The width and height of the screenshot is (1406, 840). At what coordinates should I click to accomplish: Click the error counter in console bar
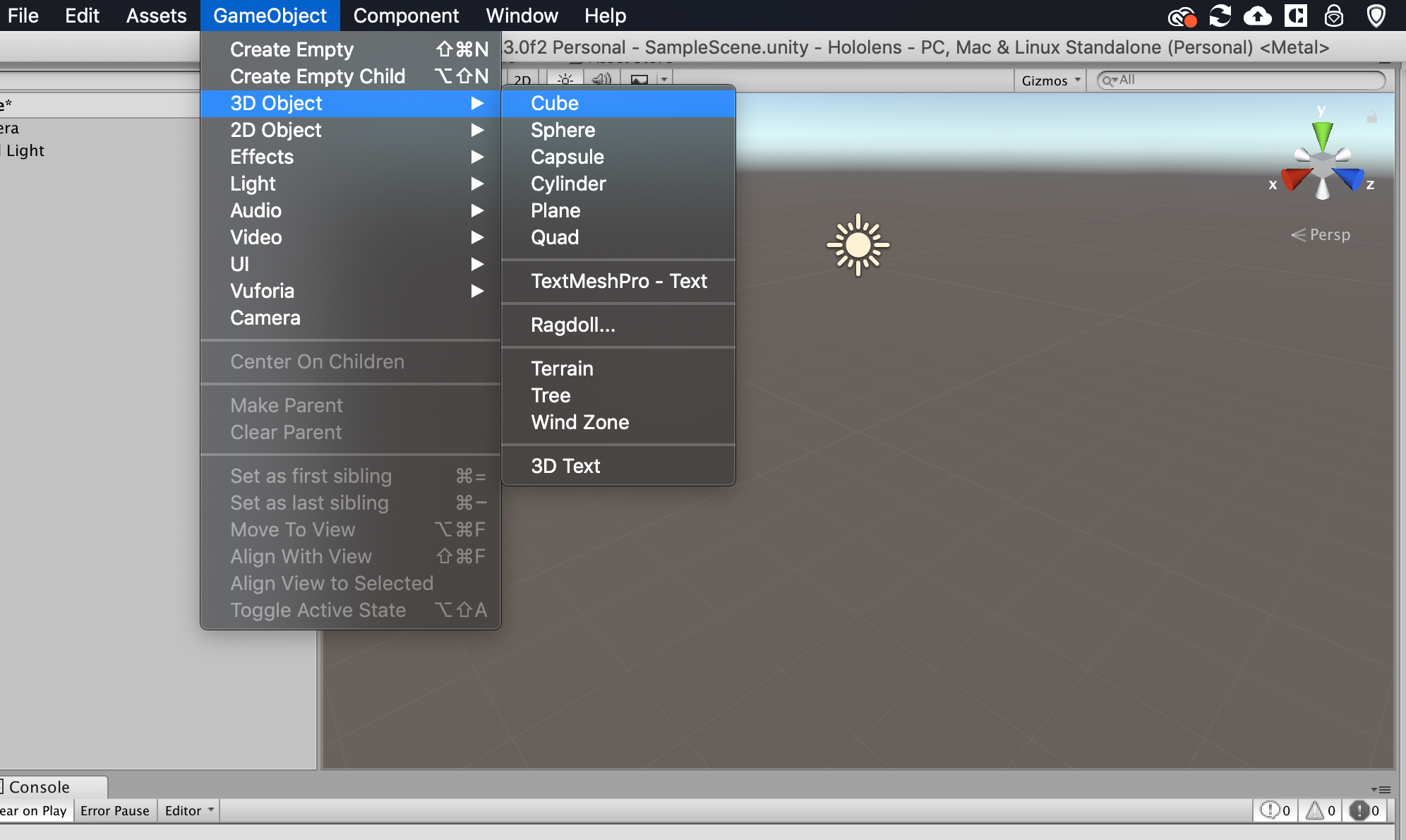pyautogui.click(x=1365, y=810)
